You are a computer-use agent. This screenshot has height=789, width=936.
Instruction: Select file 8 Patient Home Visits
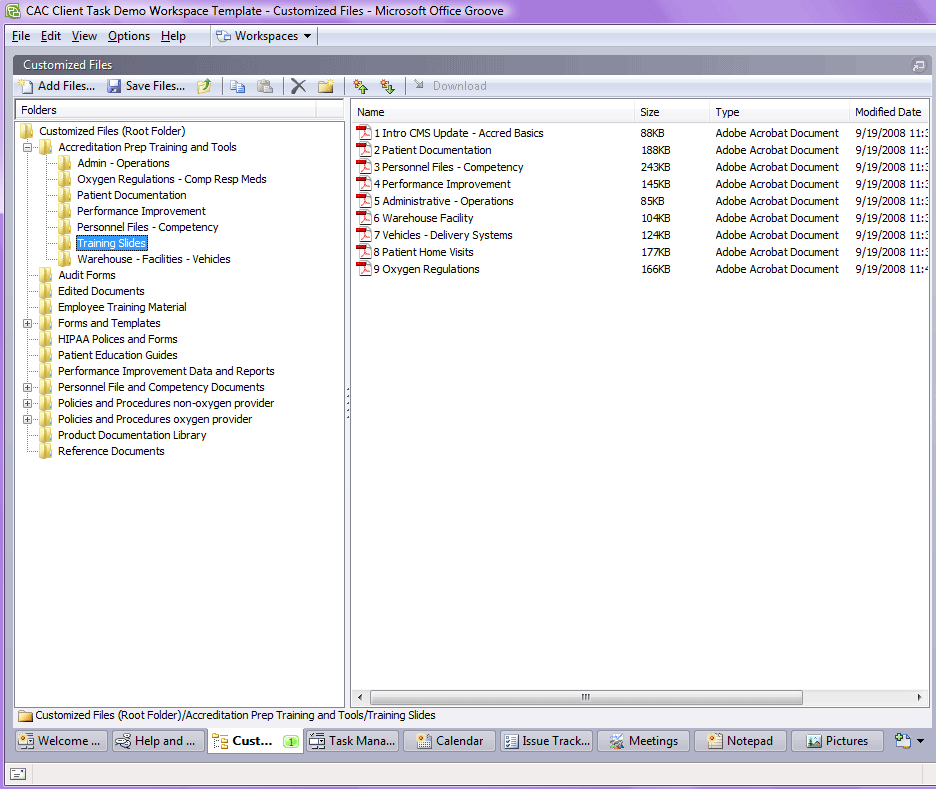click(423, 252)
